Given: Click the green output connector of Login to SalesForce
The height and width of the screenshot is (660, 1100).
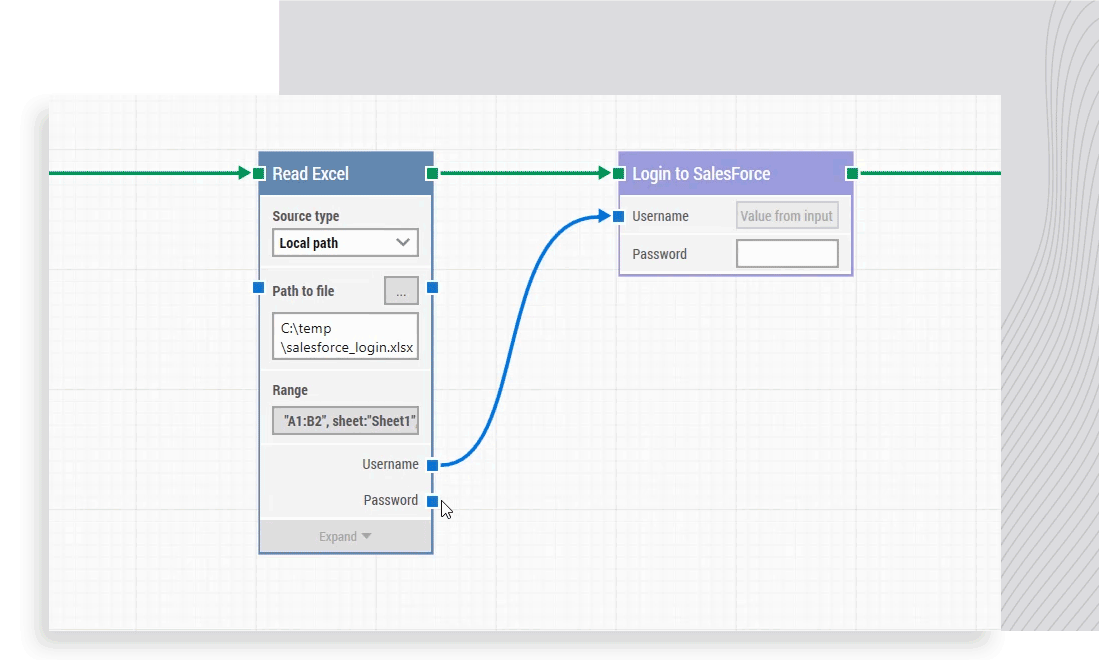Looking at the screenshot, I should [851, 172].
